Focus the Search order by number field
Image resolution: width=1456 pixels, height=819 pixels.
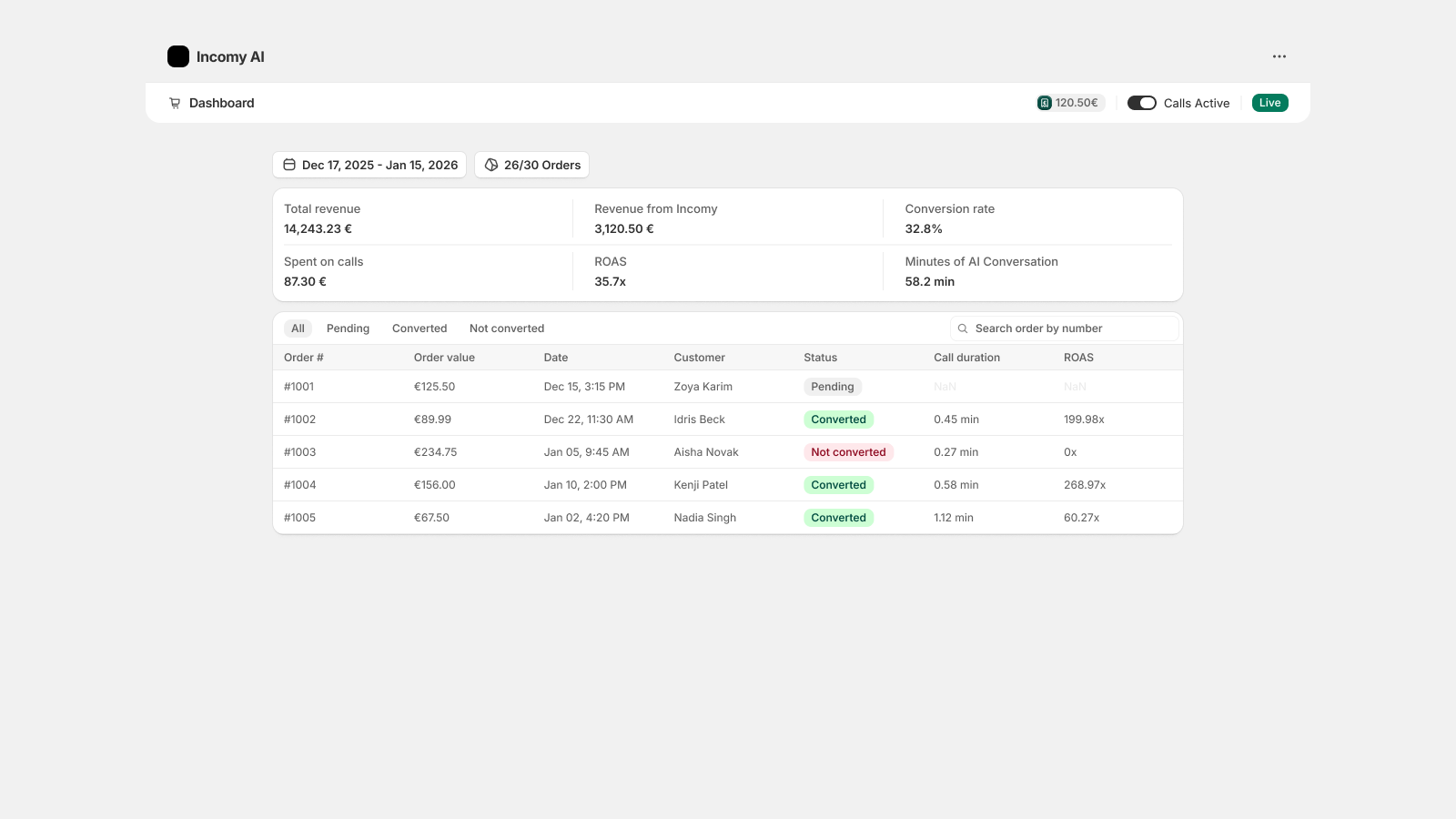pyautogui.click(x=1069, y=329)
